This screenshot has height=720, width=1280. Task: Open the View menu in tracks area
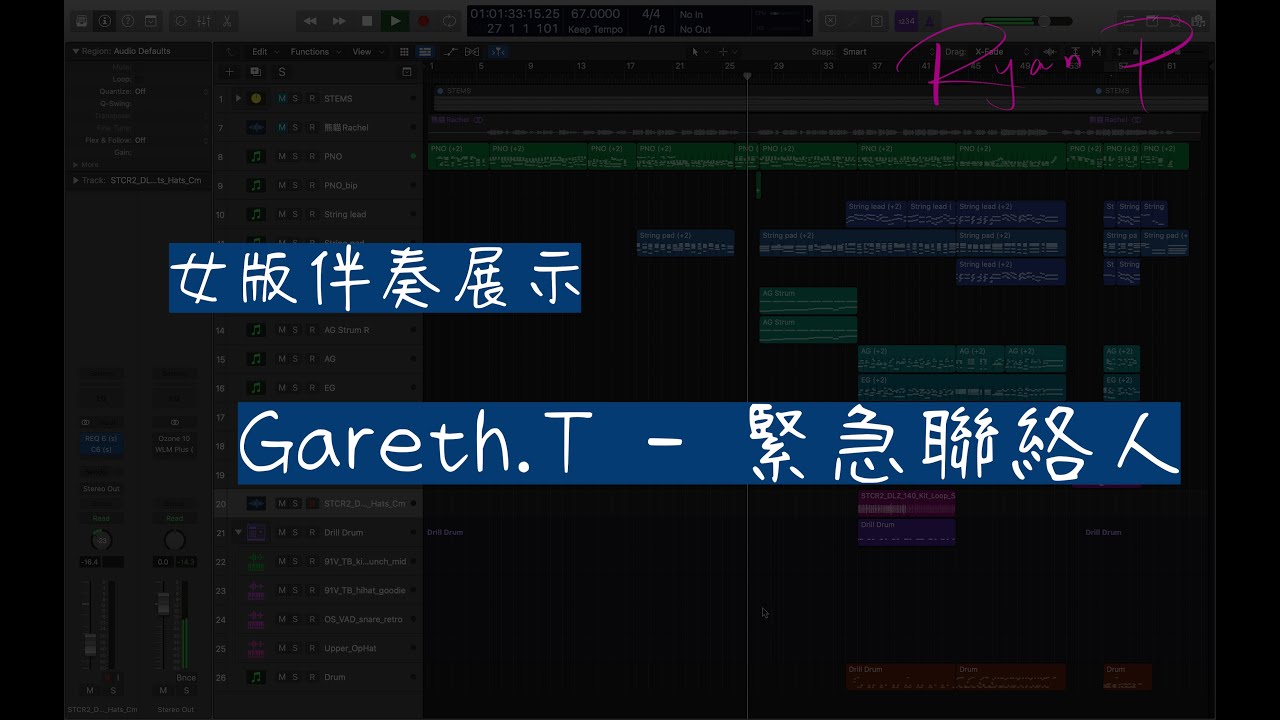[x=365, y=52]
